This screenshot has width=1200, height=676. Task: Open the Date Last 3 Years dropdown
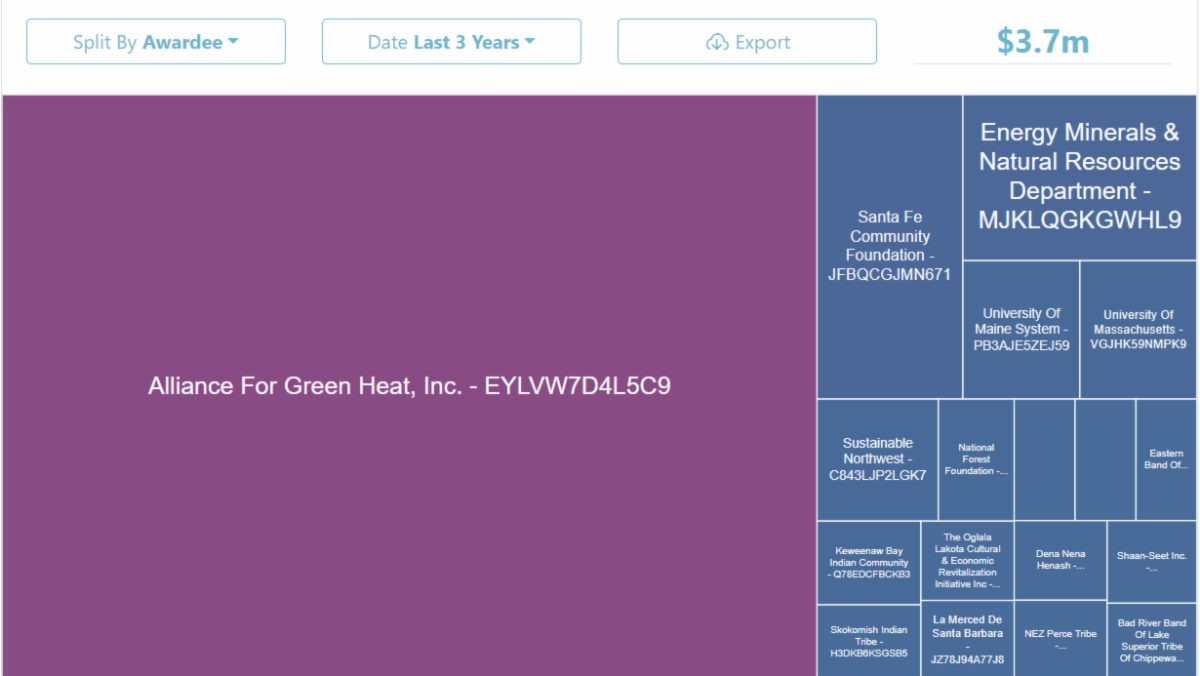point(451,42)
